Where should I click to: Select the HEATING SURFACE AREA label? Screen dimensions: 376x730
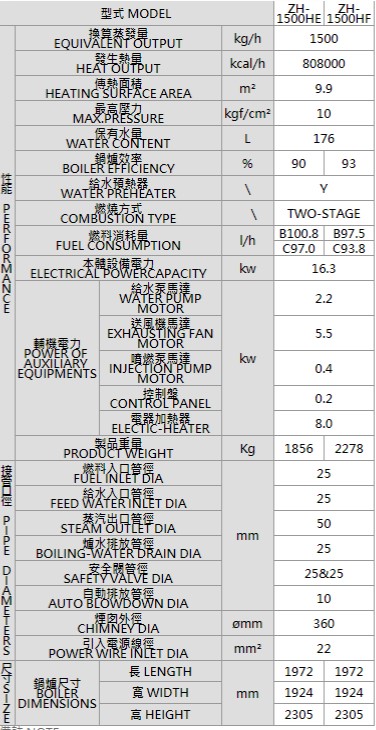(118, 89)
